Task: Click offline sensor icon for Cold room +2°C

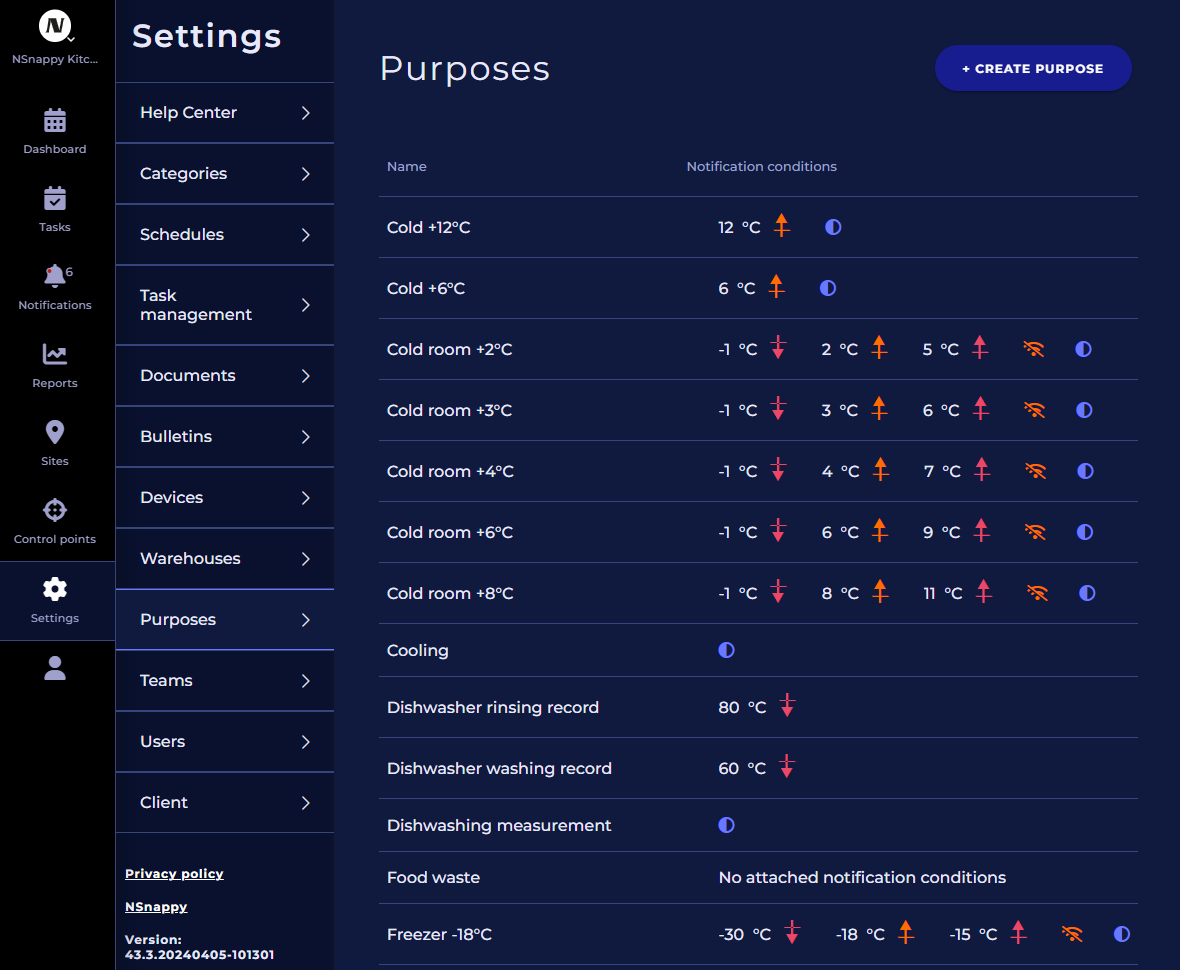Action: point(1034,349)
